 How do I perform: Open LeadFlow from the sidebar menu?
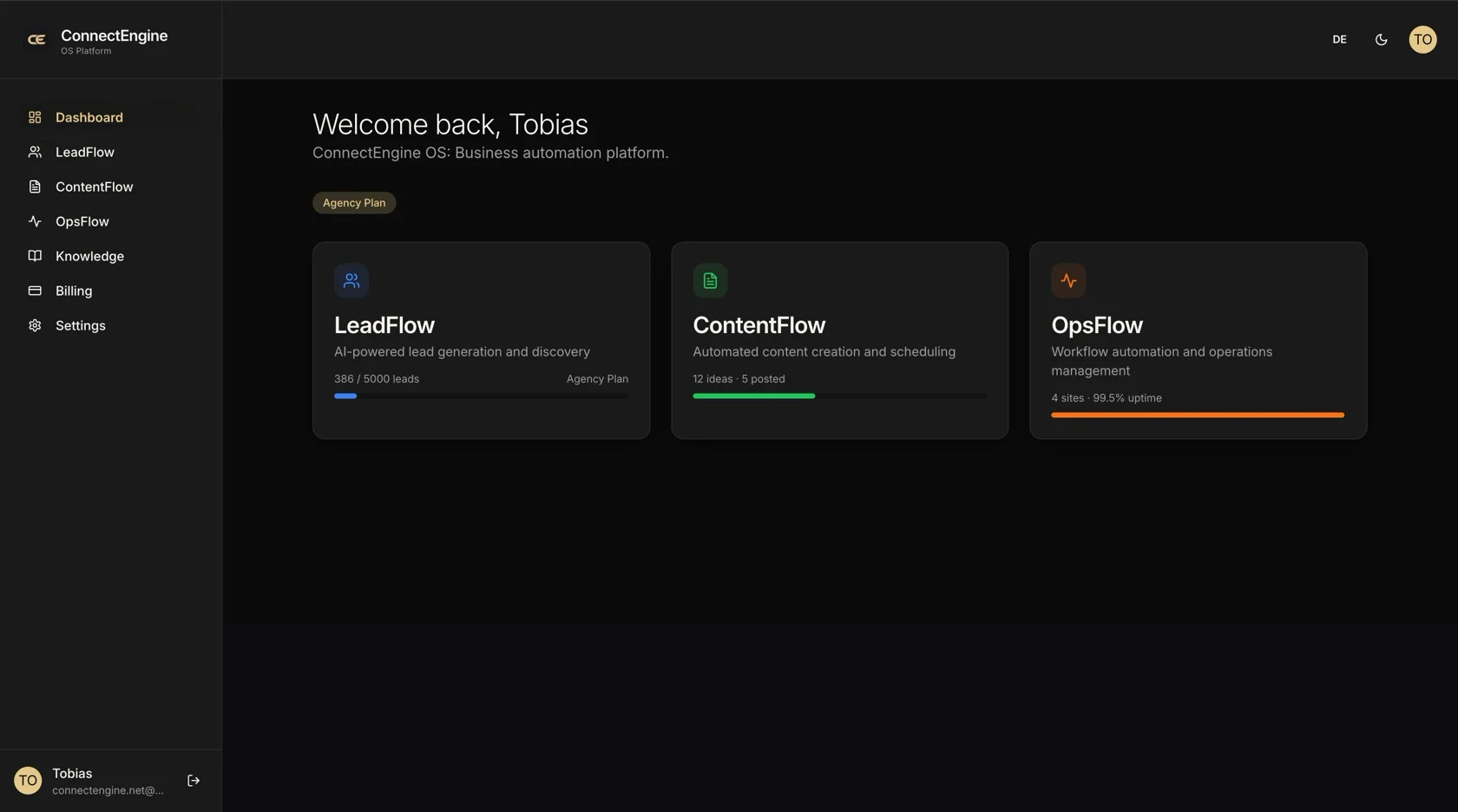click(x=84, y=153)
